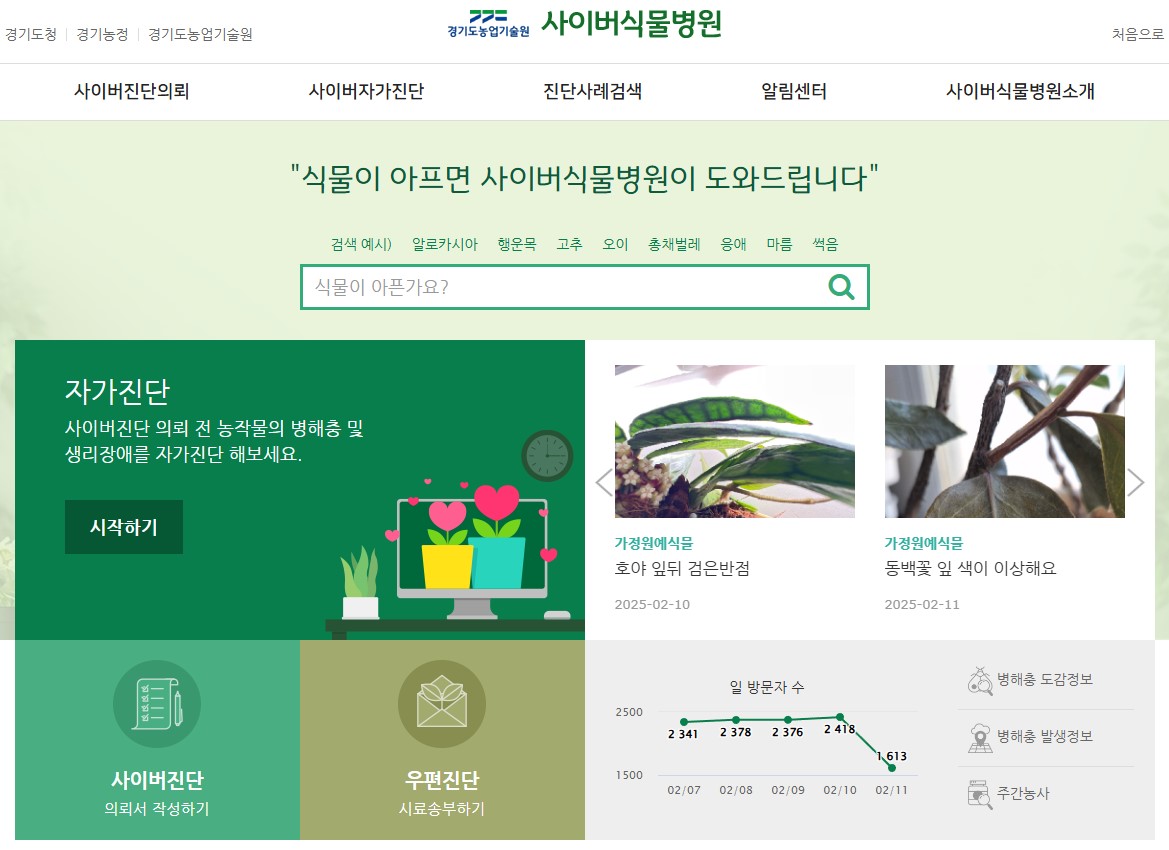Click the 처음으로 link
1169x850 pixels.
tap(1138, 34)
